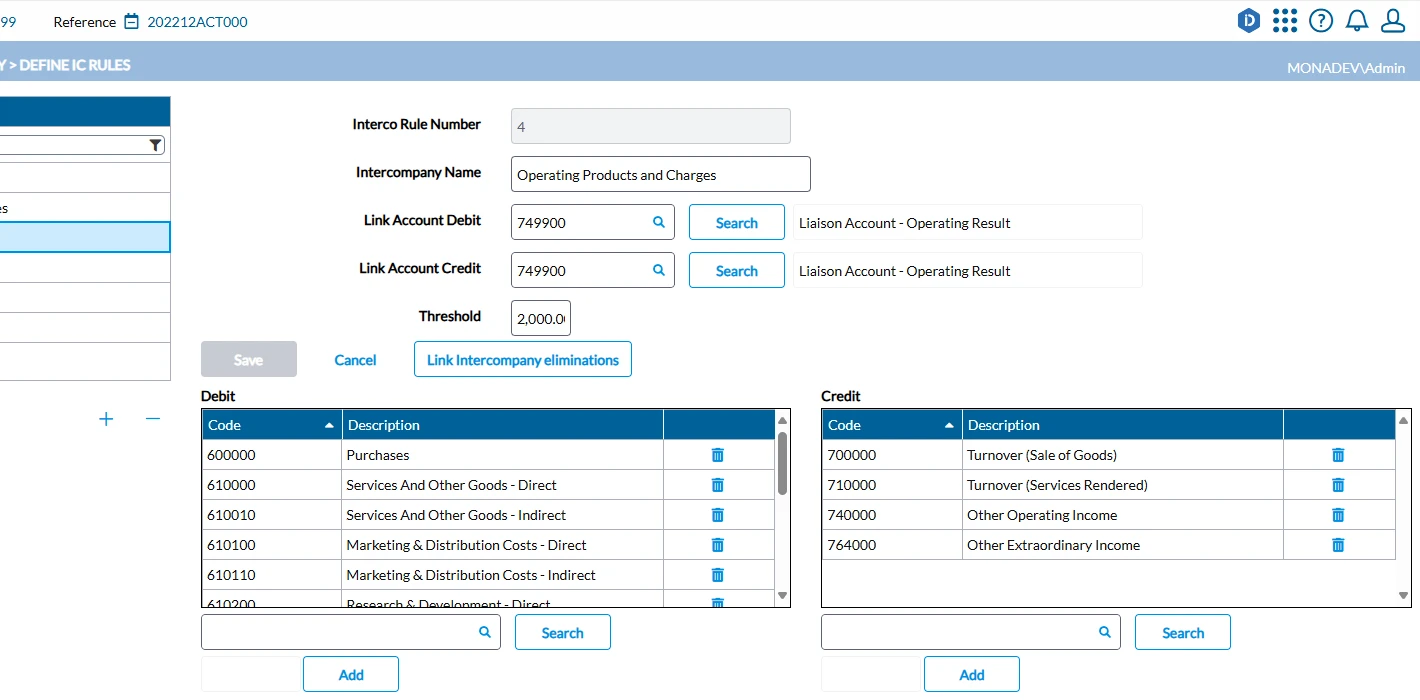Open the user profile icon
This screenshot has height=700, width=1420.
(1393, 20)
